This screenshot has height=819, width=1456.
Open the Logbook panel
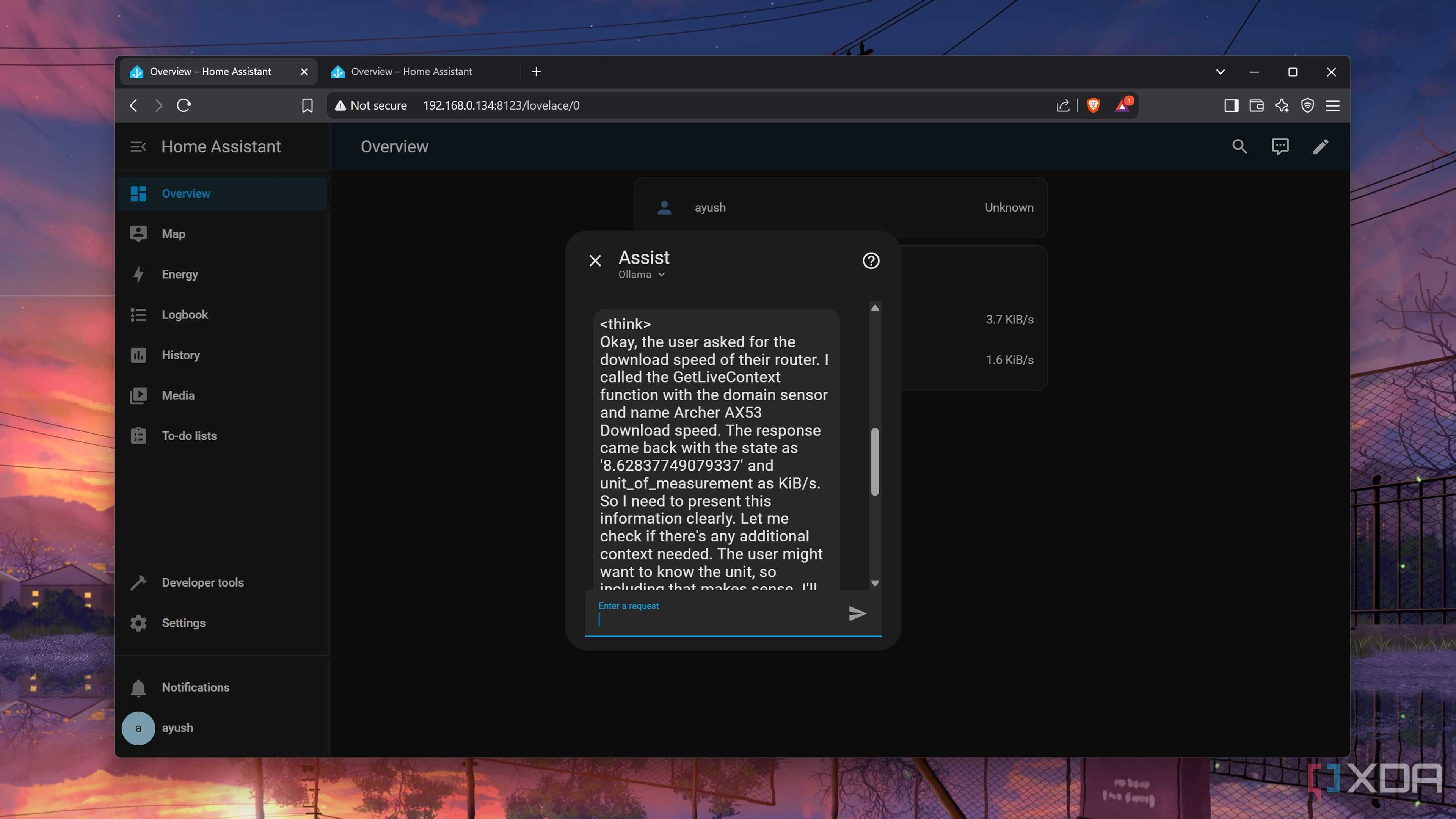tap(222, 315)
